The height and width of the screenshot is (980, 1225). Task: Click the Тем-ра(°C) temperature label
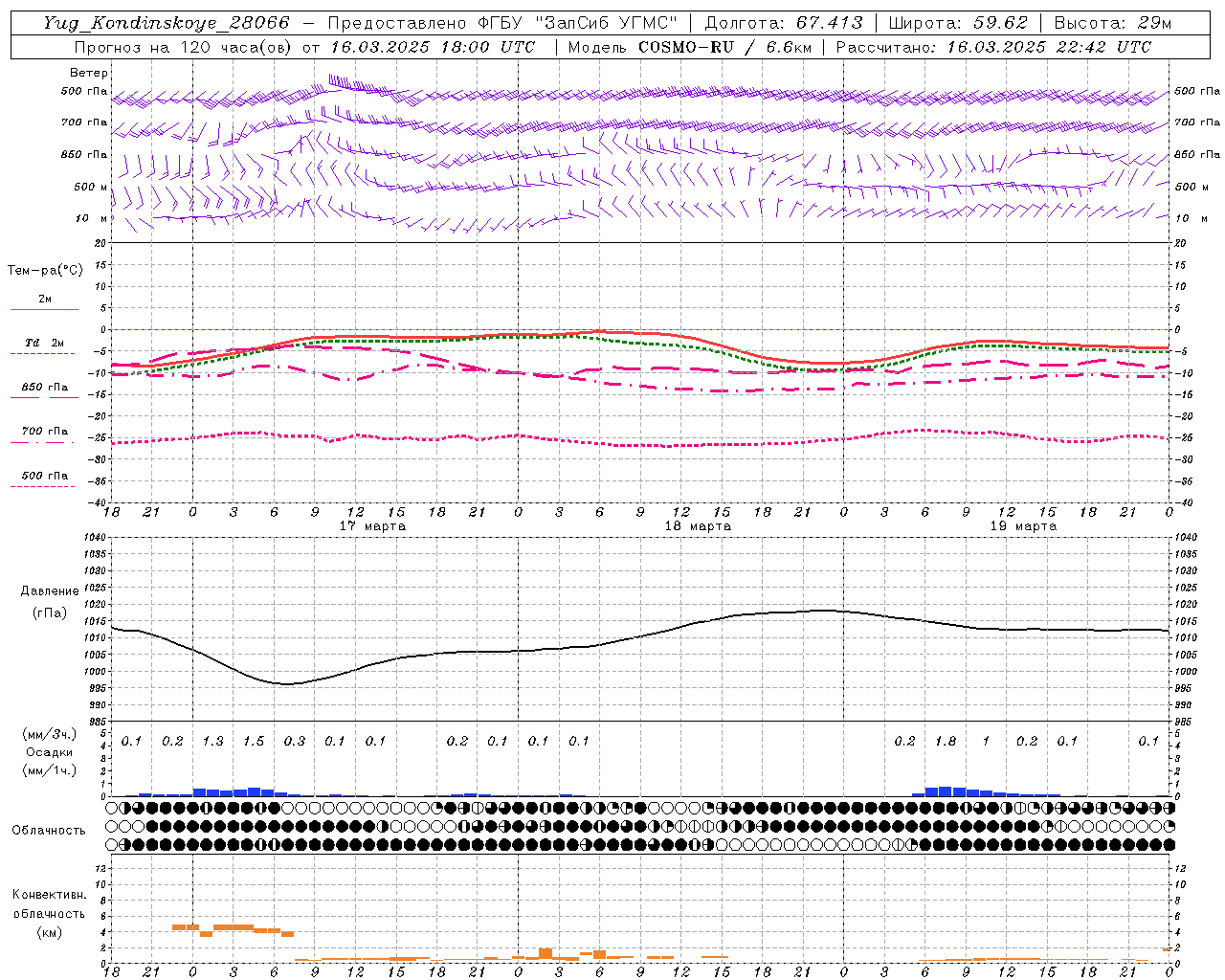point(45,271)
